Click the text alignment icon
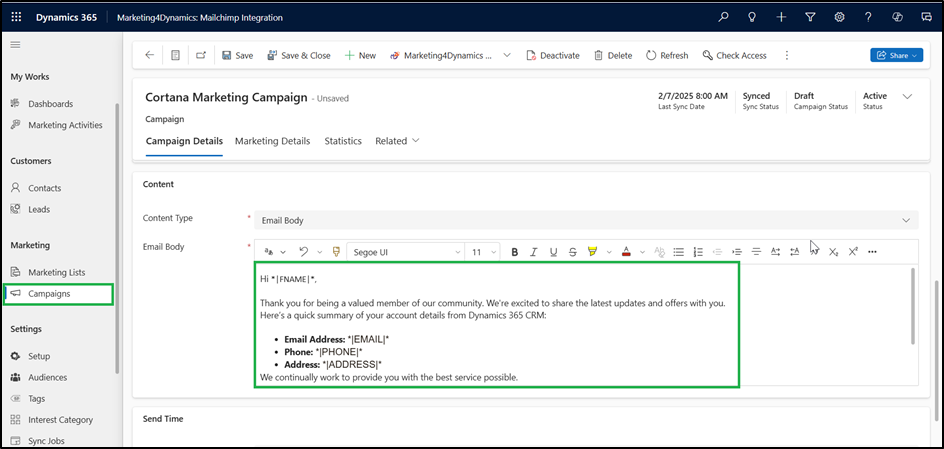The height and width of the screenshot is (449, 944). pyautogui.click(x=756, y=252)
